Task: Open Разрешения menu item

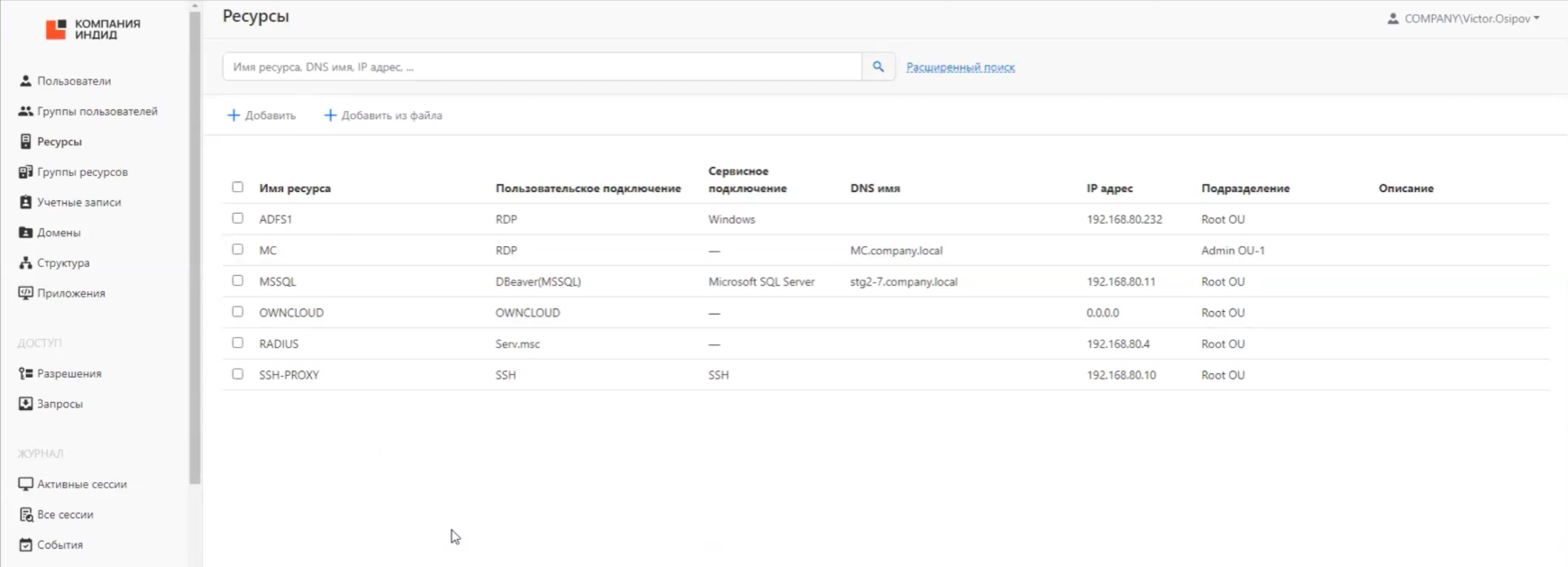Action: pyautogui.click(x=69, y=373)
